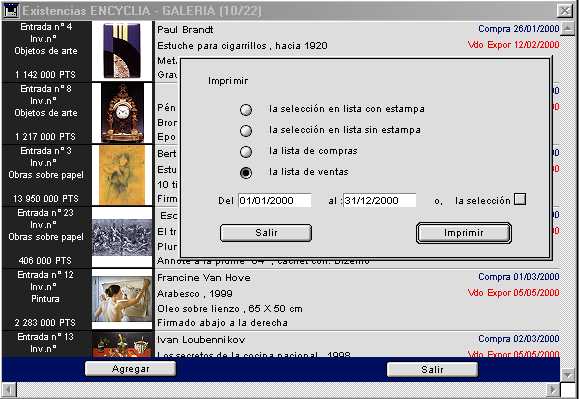Click 'Entrada n° 3' entry label
579x399 pixels.
pyautogui.click(x=46, y=151)
